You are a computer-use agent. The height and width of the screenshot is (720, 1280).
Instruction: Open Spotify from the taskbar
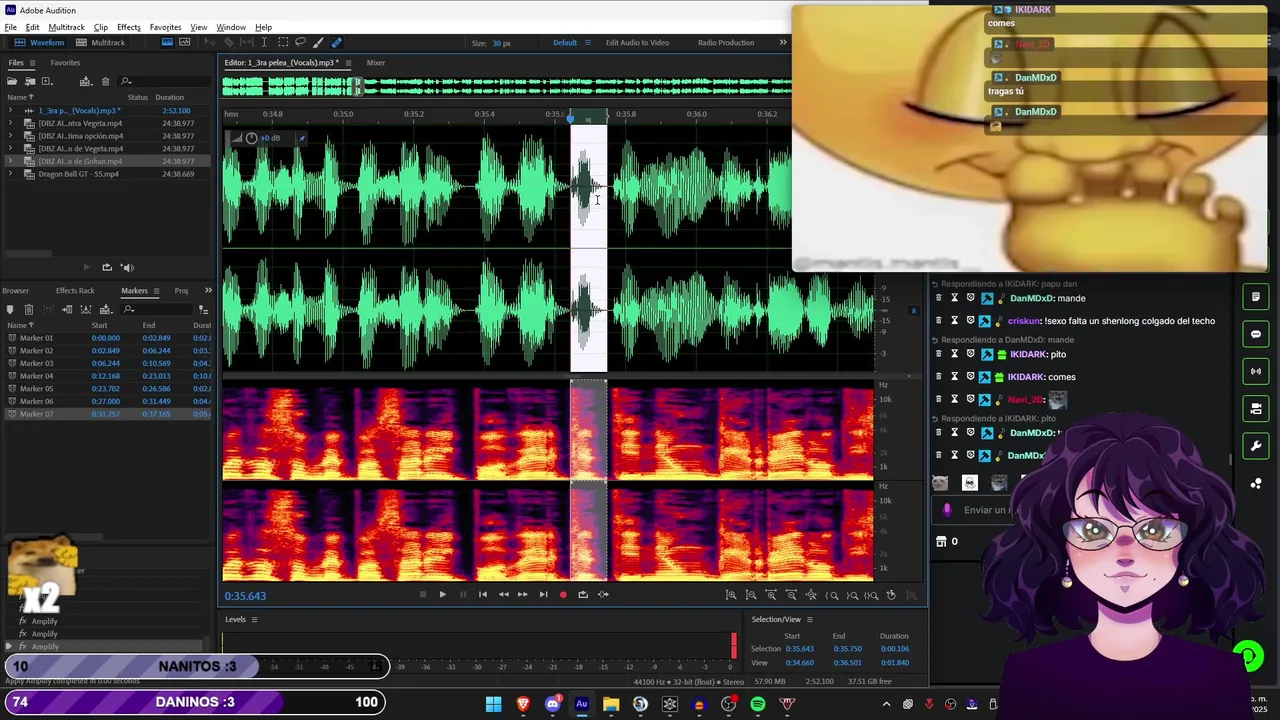click(758, 704)
